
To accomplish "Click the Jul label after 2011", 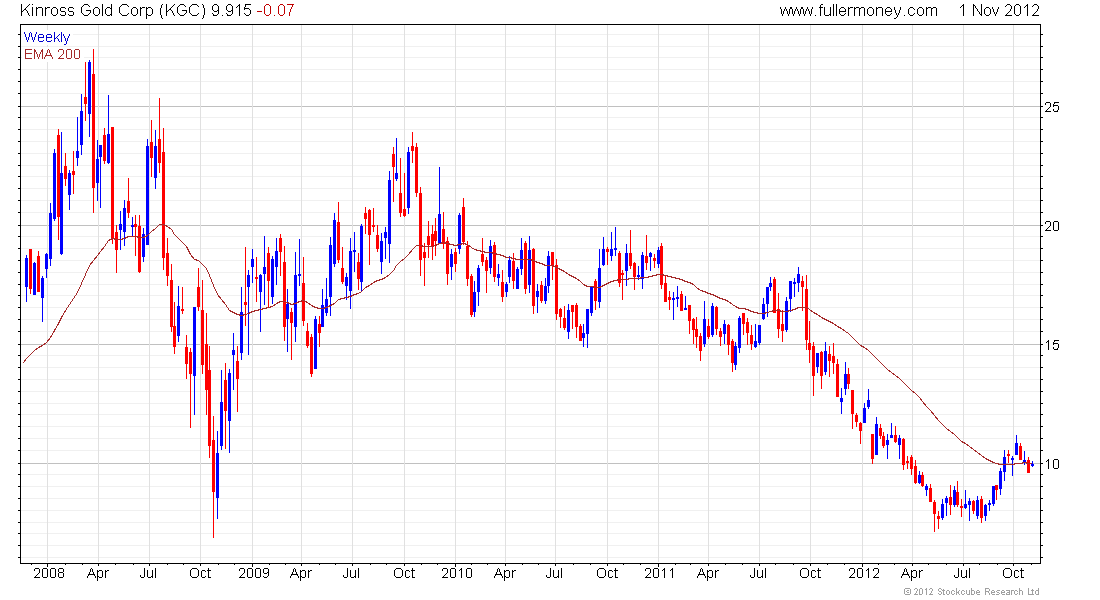I will (x=758, y=573).
